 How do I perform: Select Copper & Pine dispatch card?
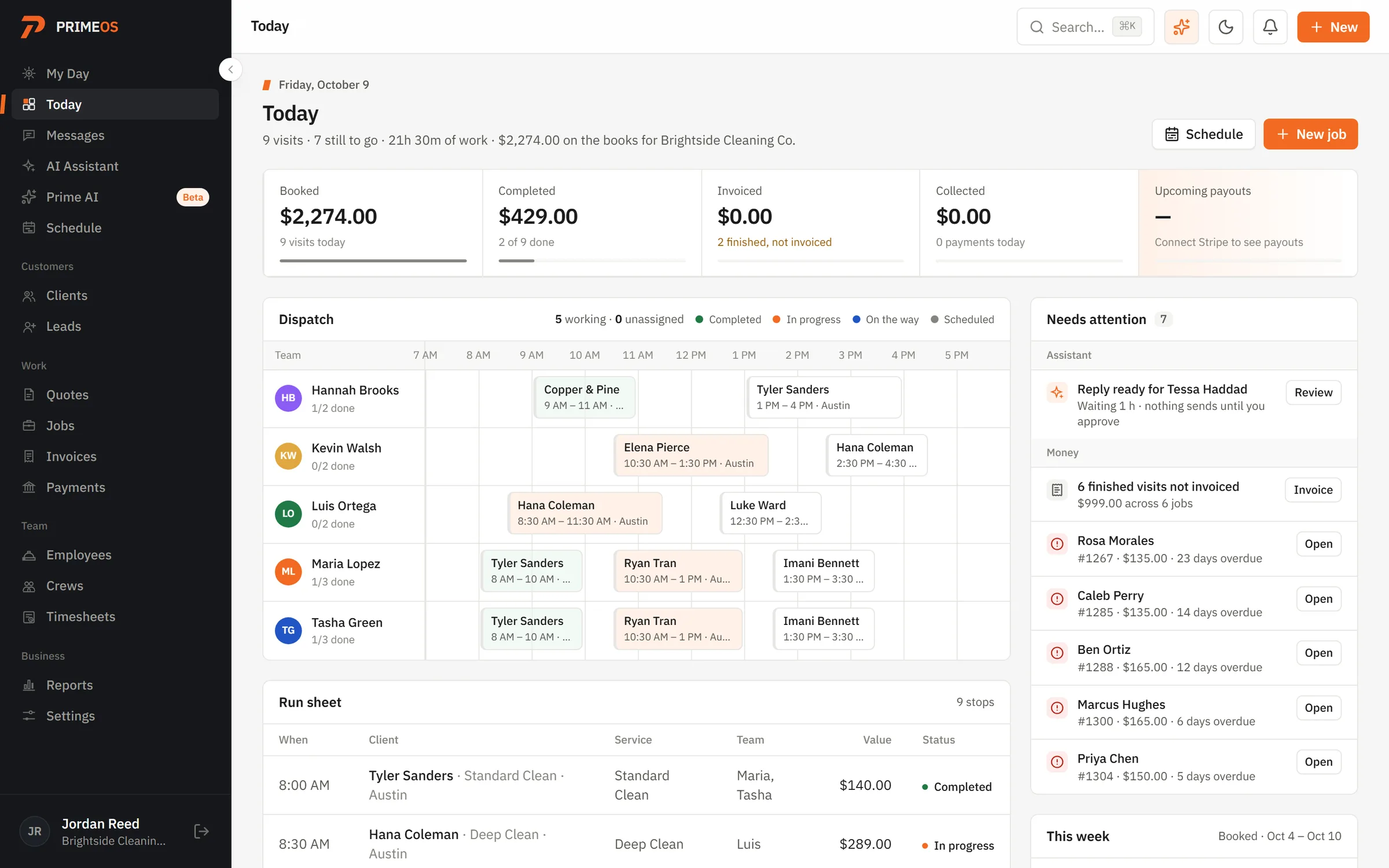(585, 398)
